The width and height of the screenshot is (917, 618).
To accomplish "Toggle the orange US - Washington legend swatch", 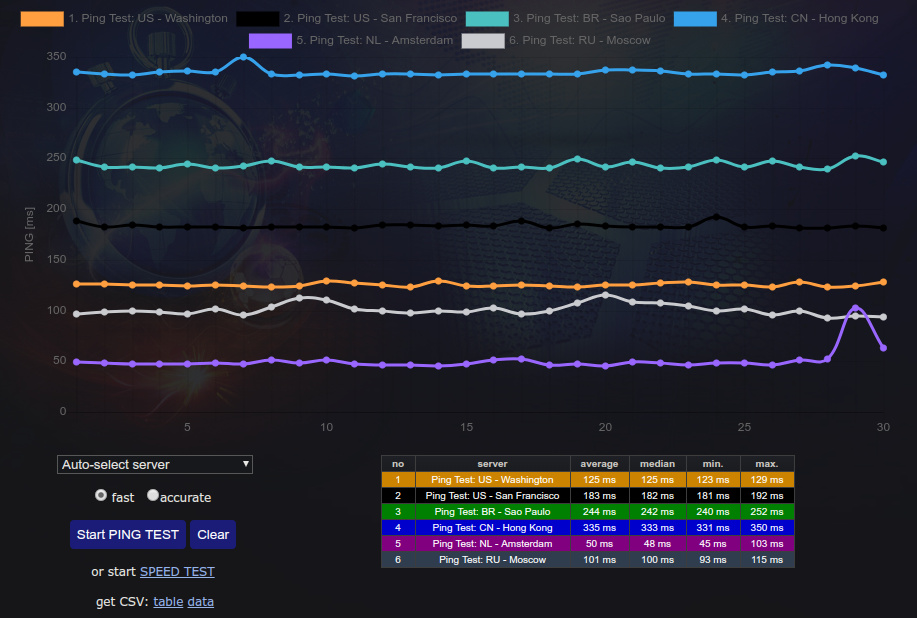I will click(41, 18).
